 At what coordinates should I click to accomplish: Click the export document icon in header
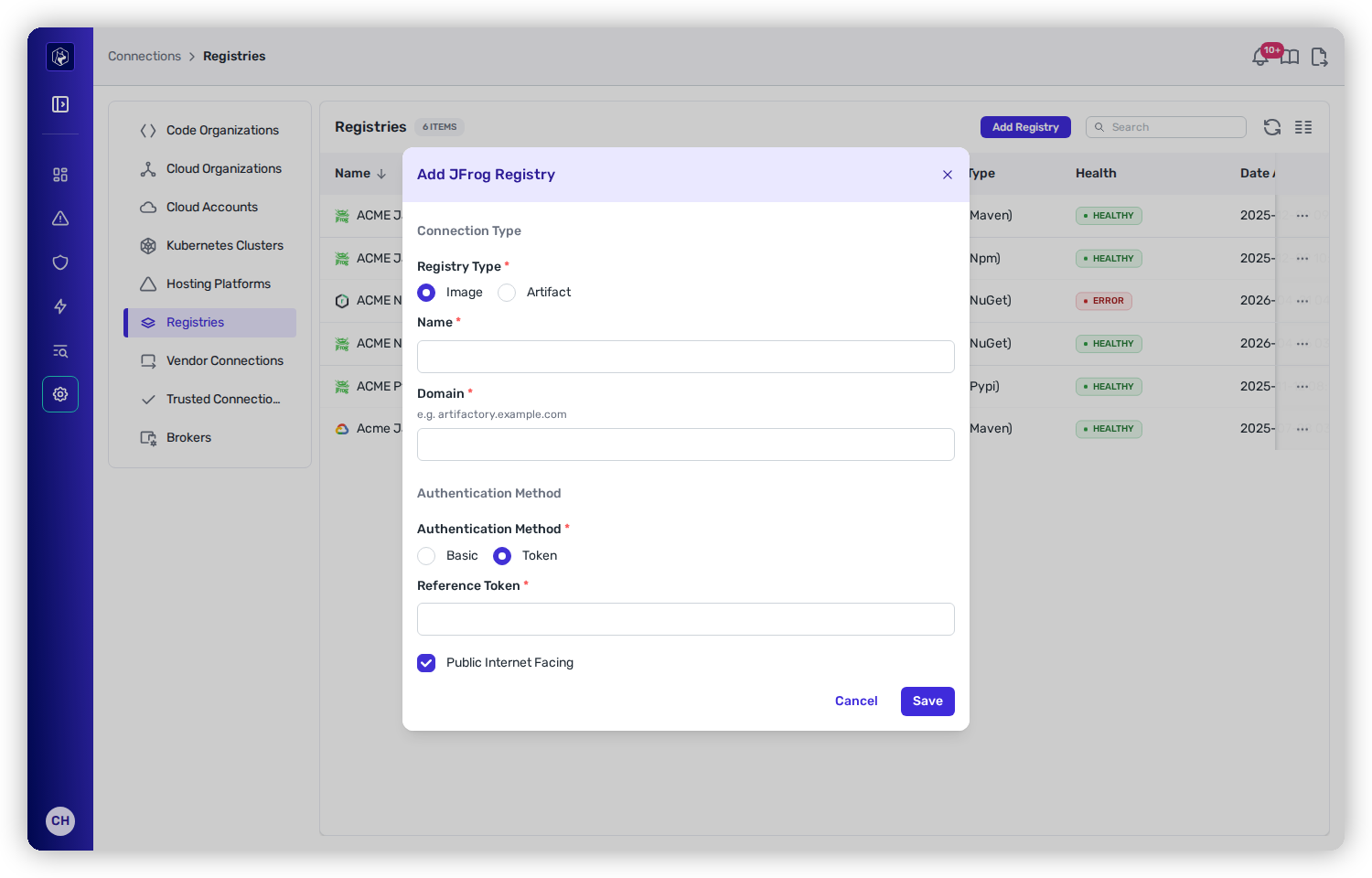[x=1319, y=57]
